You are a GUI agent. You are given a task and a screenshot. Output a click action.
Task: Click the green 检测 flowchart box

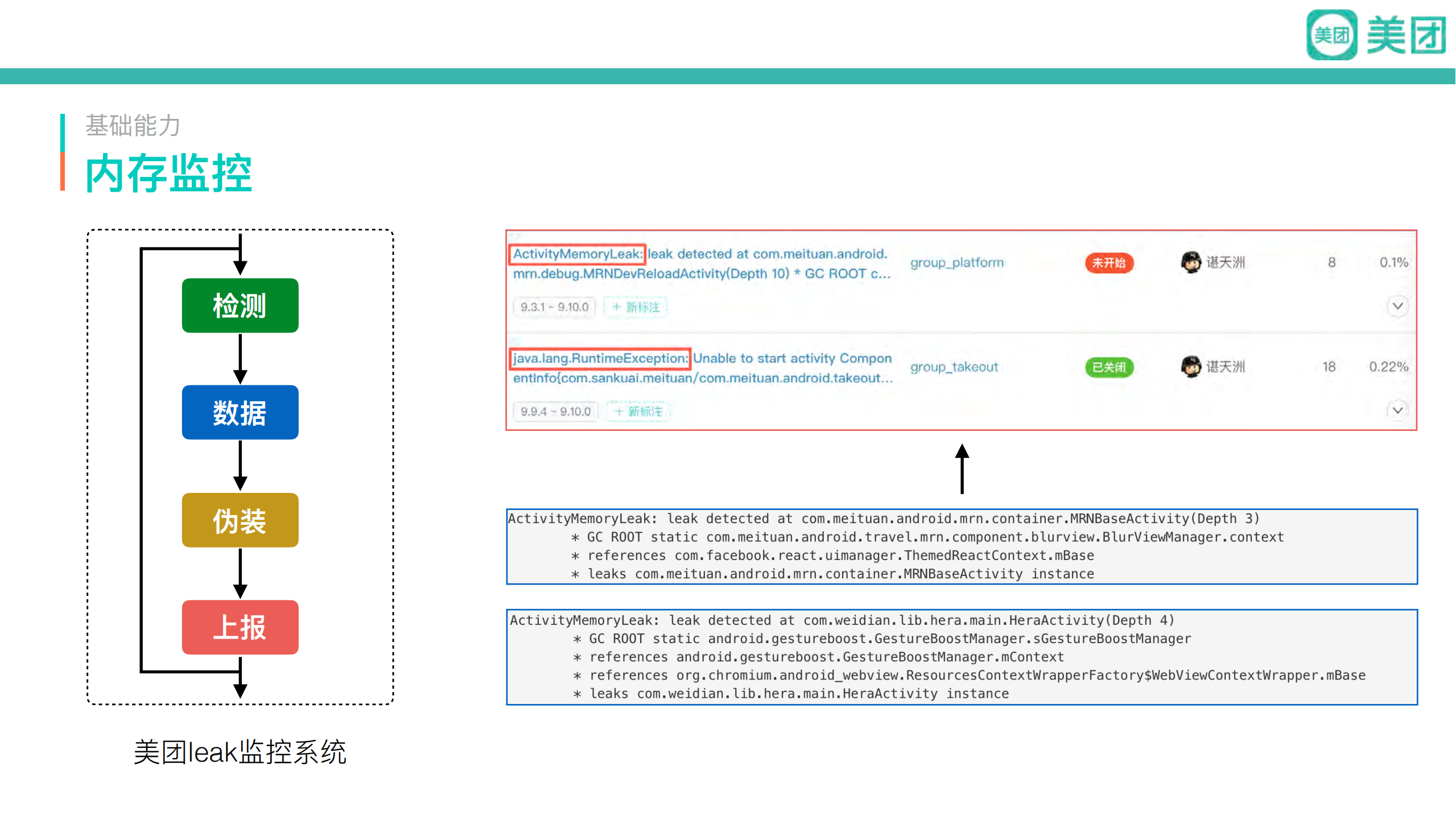coord(240,306)
